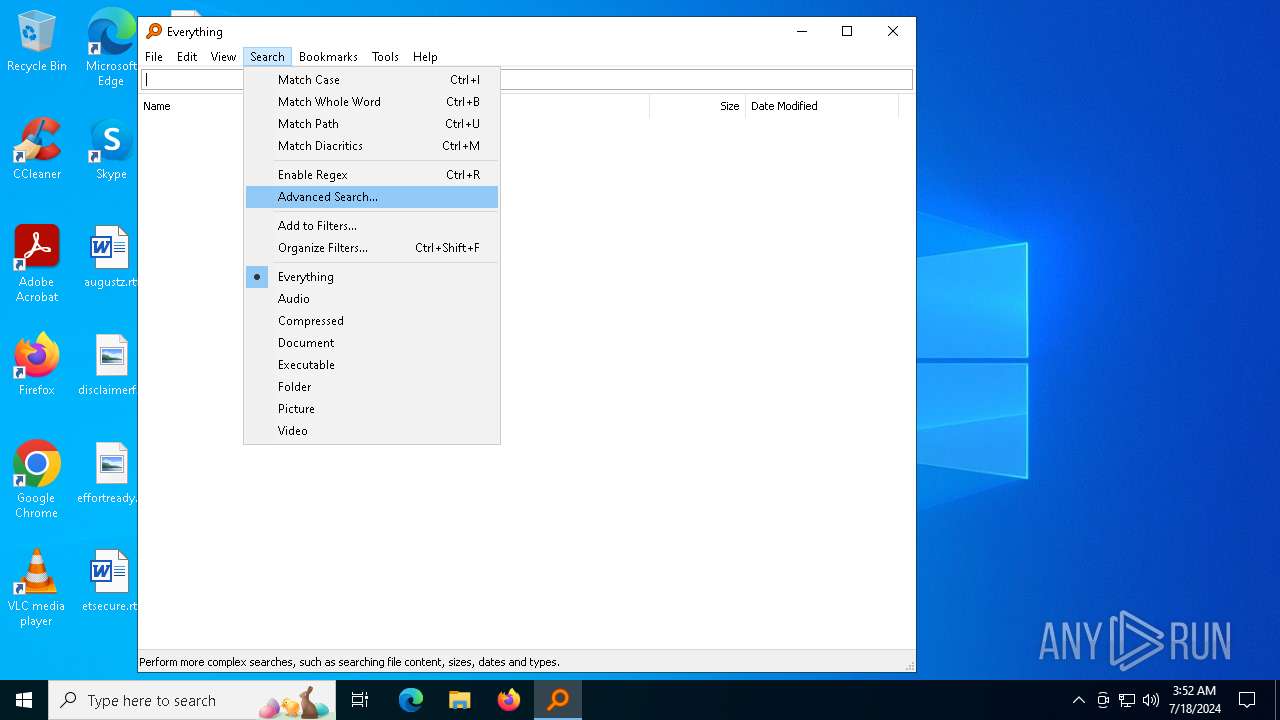Sort results by Date Modified column
The width and height of the screenshot is (1280, 720).
click(822, 106)
